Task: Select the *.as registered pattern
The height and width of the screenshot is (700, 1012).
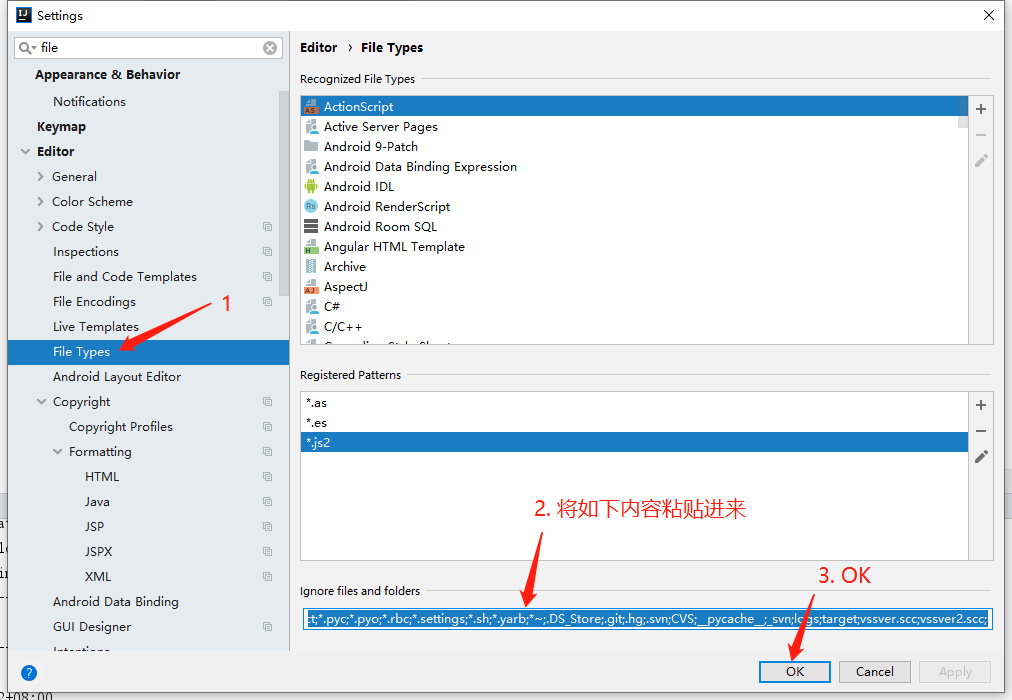Action: click(634, 403)
